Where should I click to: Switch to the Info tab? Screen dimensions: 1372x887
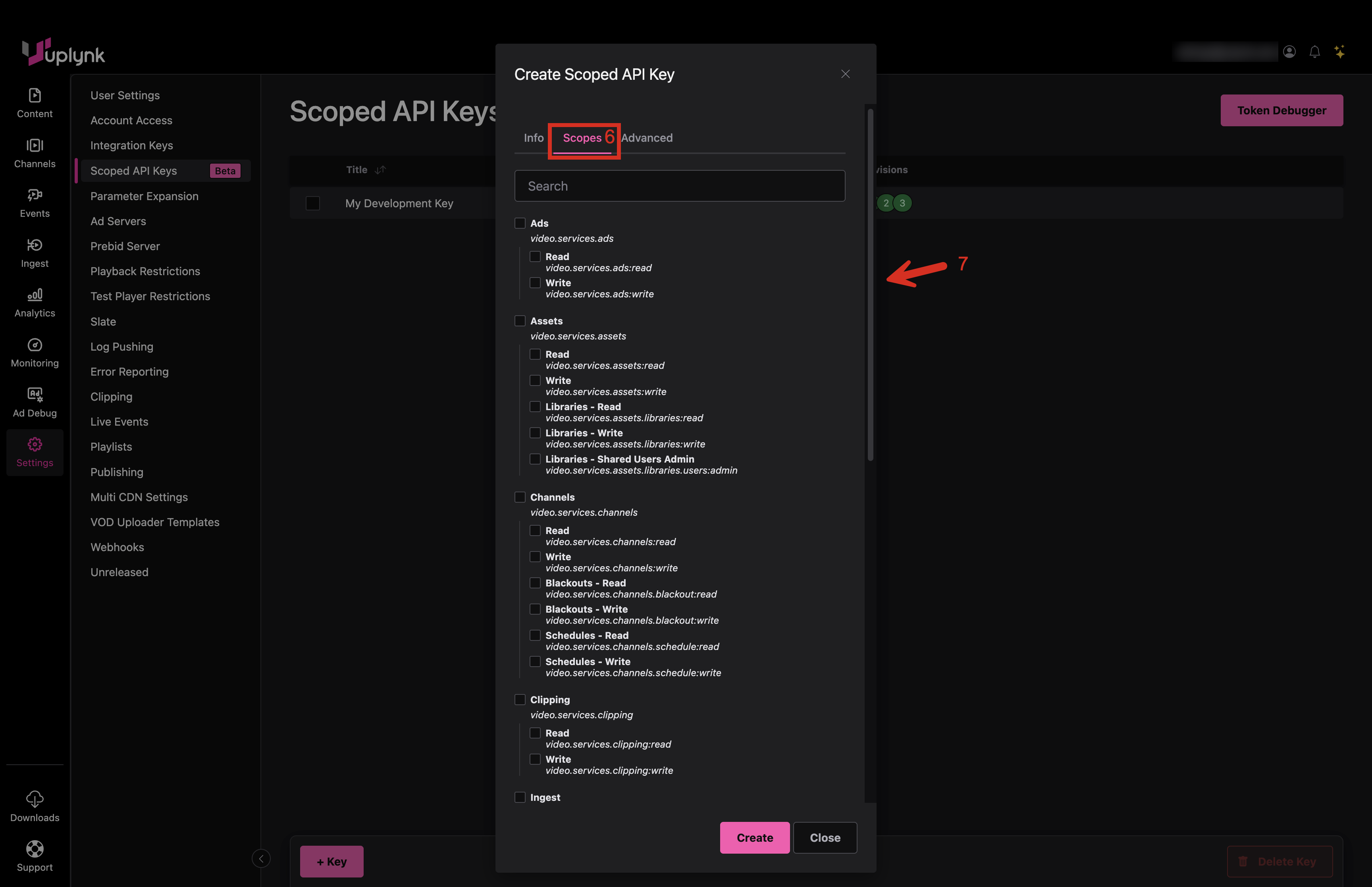point(533,138)
